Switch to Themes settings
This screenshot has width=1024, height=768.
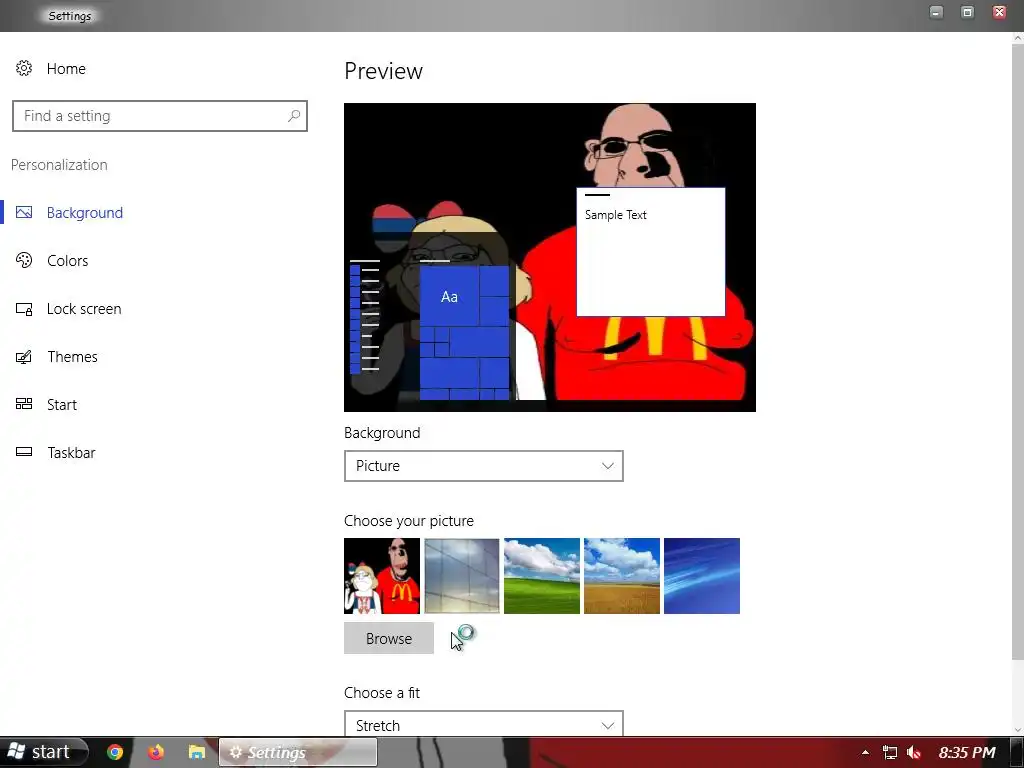(x=72, y=357)
